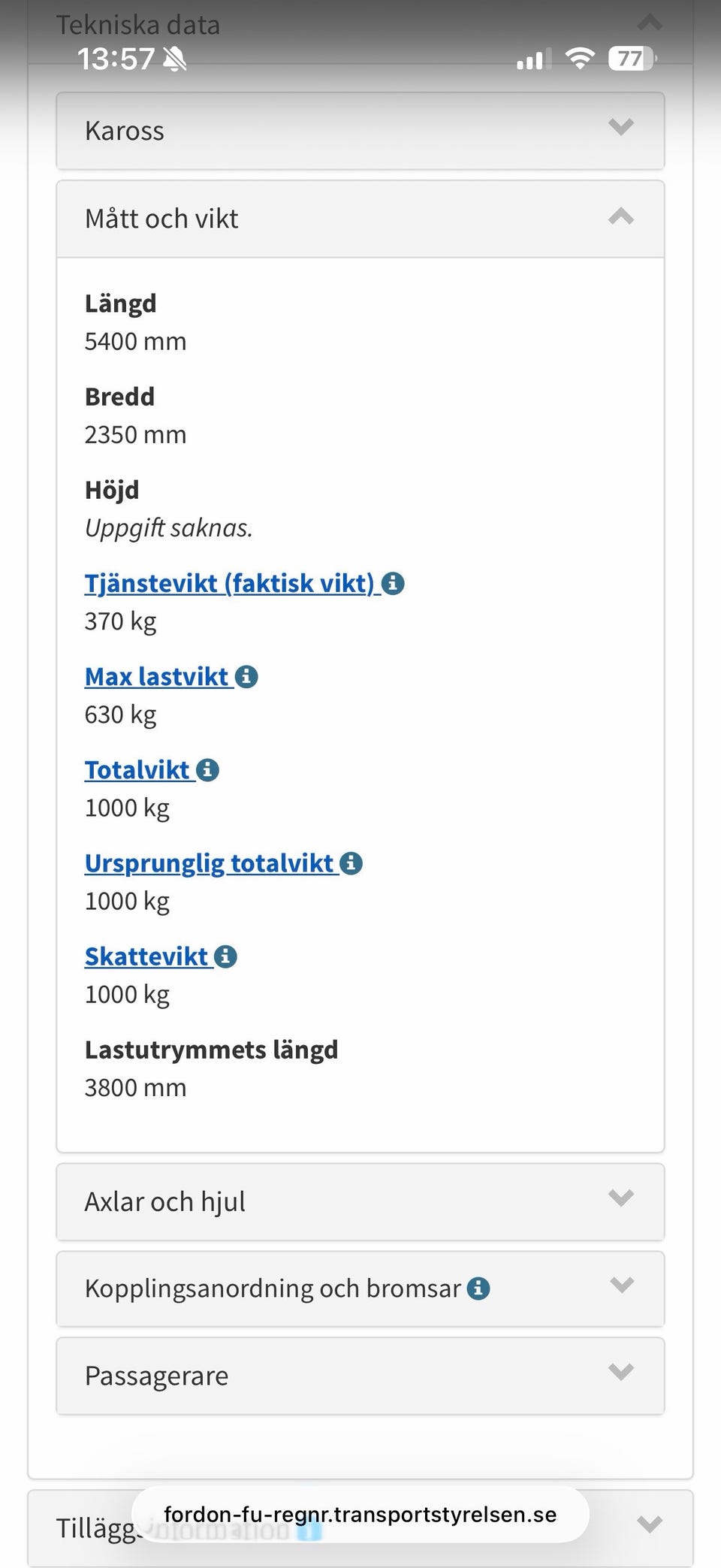Image resolution: width=721 pixels, height=1568 pixels.
Task: Collapse the Tekniska data panel chevron
Action: click(x=650, y=23)
